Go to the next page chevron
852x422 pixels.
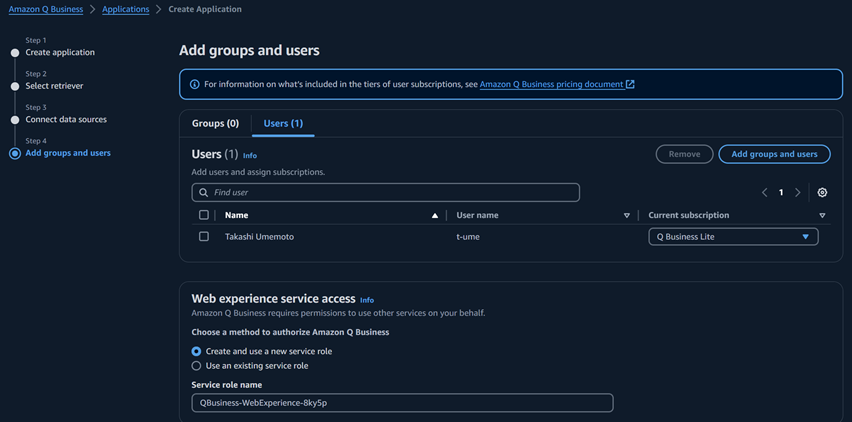(798, 192)
